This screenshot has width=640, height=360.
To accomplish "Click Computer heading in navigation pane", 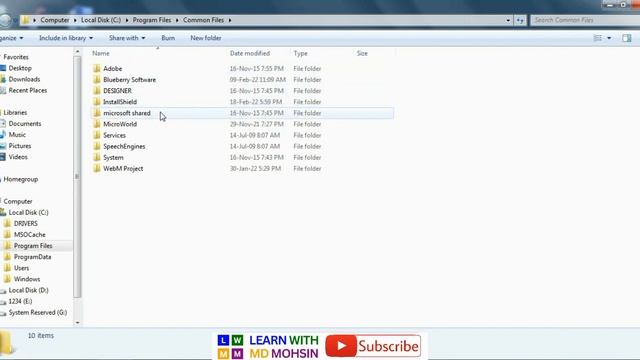I will click(18, 201).
